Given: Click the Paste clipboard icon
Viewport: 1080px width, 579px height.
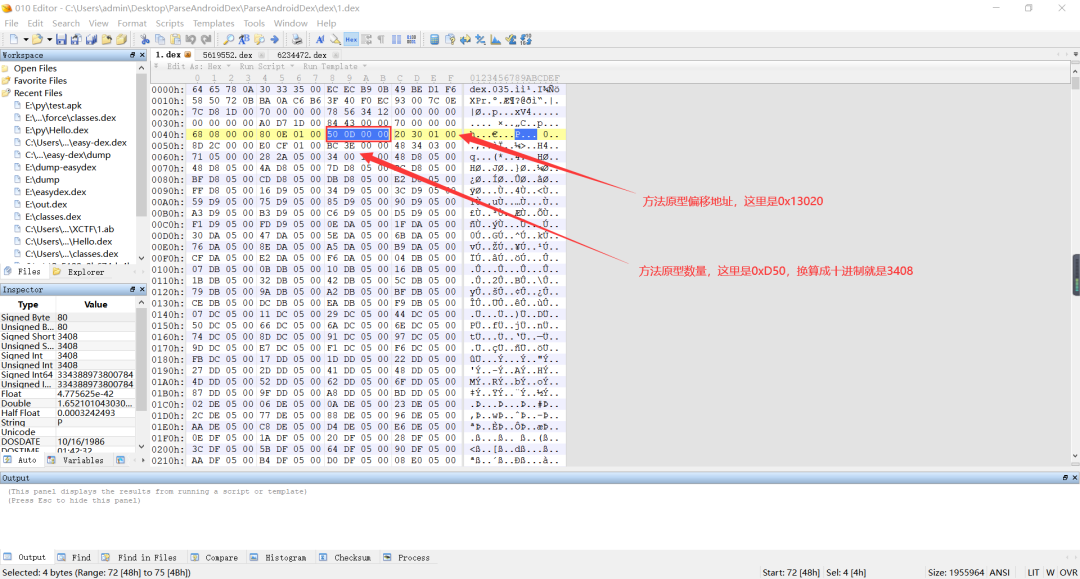Looking at the screenshot, I should (x=175, y=39).
